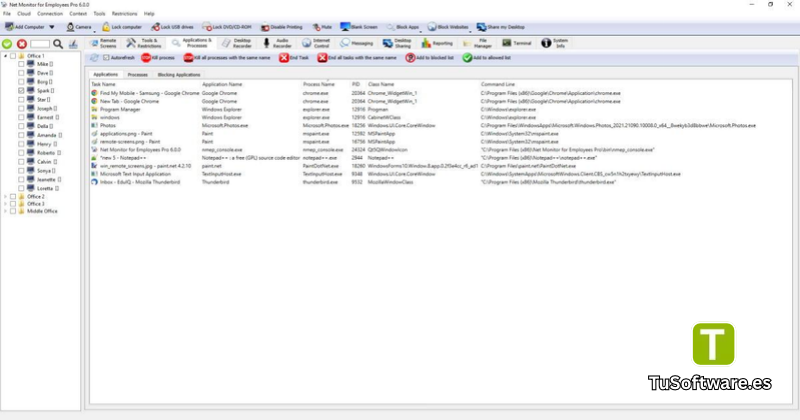Open the Camera tool
This screenshot has height=420, width=800.
[x=79, y=27]
